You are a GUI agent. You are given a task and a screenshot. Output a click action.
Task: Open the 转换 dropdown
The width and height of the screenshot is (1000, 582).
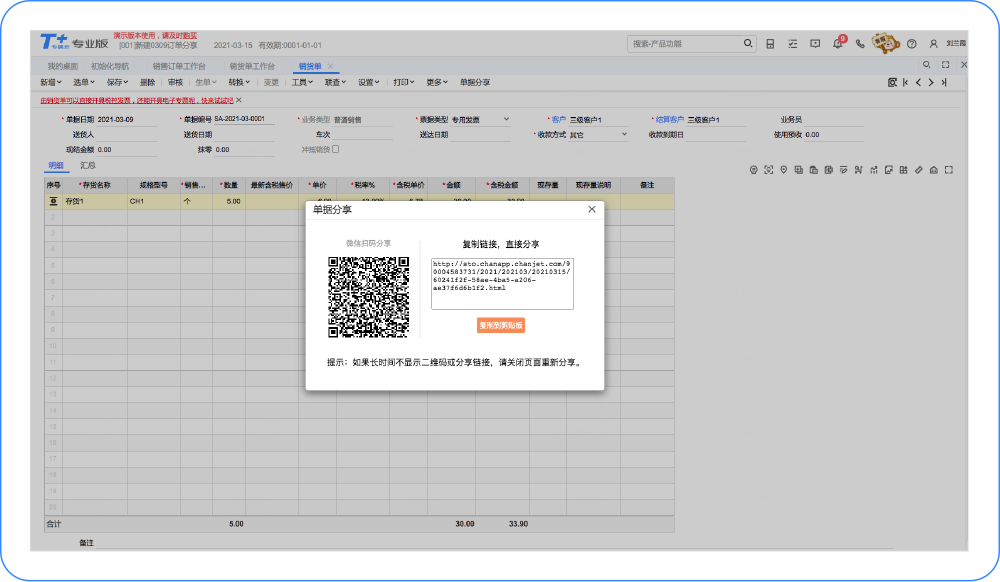pos(239,83)
